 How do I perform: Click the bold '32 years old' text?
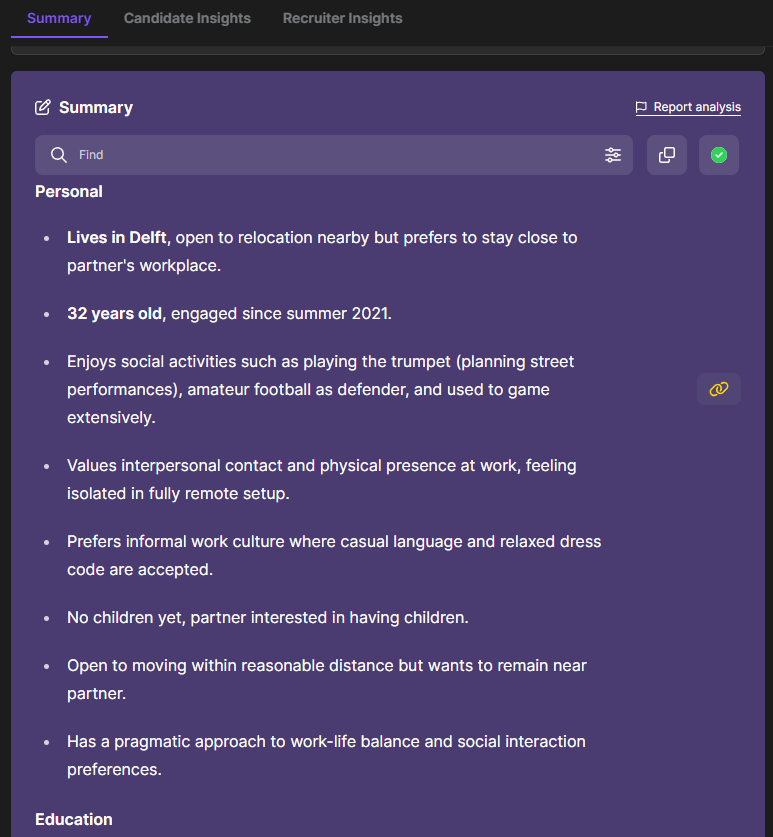tap(114, 313)
